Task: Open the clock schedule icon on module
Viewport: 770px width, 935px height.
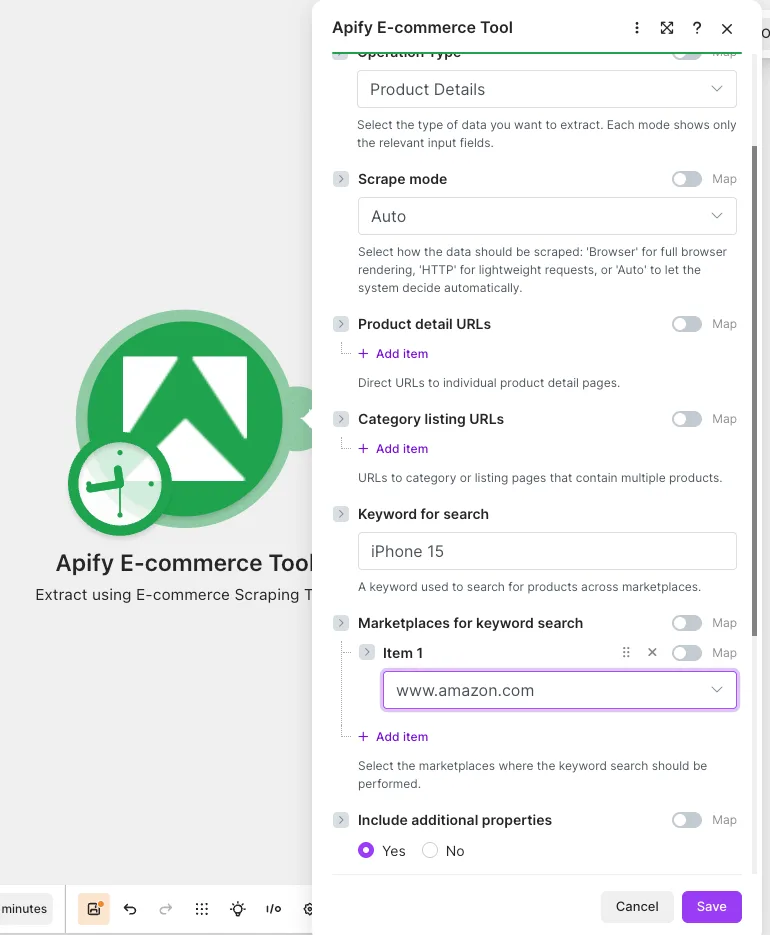Action: pos(120,484)
